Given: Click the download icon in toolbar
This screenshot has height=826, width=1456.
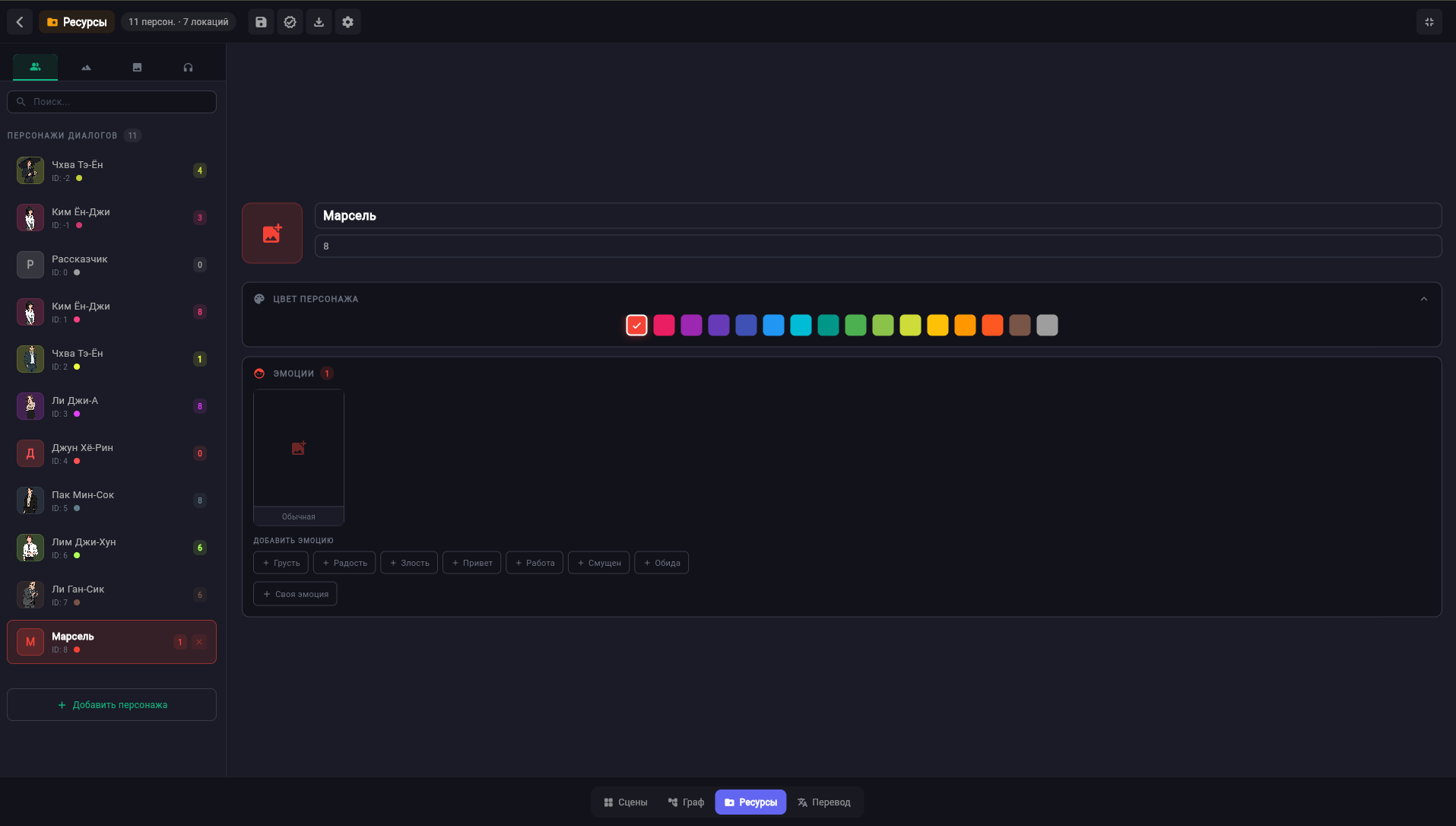Looking at the screenshot, I should (319, 22).
